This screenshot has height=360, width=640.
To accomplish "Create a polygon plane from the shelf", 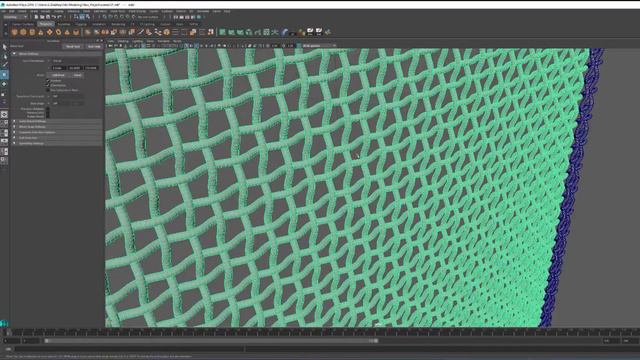I will pos(50,32).
